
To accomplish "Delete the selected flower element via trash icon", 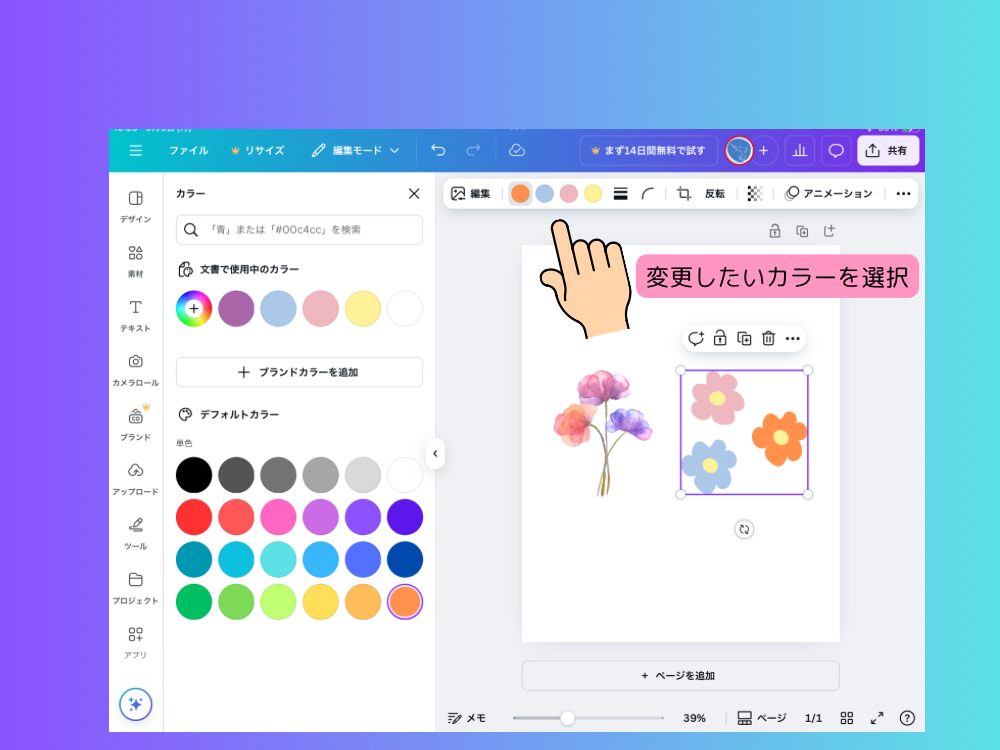I will pyautogui.click(x=768, y=339).
